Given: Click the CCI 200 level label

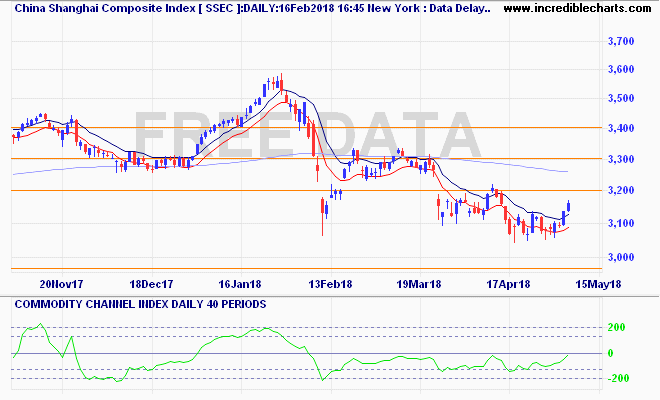Looking at the screenshot, I should point(617,327).
